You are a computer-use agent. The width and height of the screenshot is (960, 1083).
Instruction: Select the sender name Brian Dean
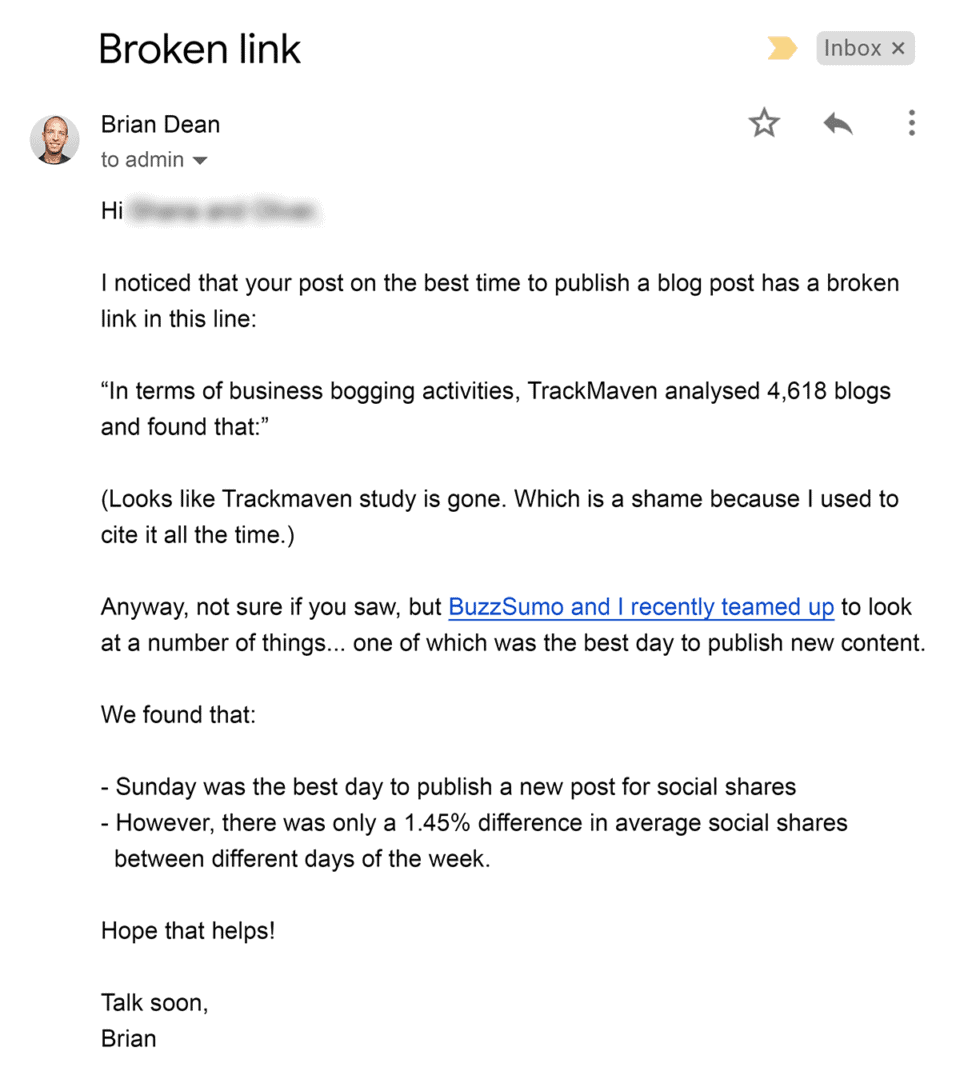tap(160, 124)
